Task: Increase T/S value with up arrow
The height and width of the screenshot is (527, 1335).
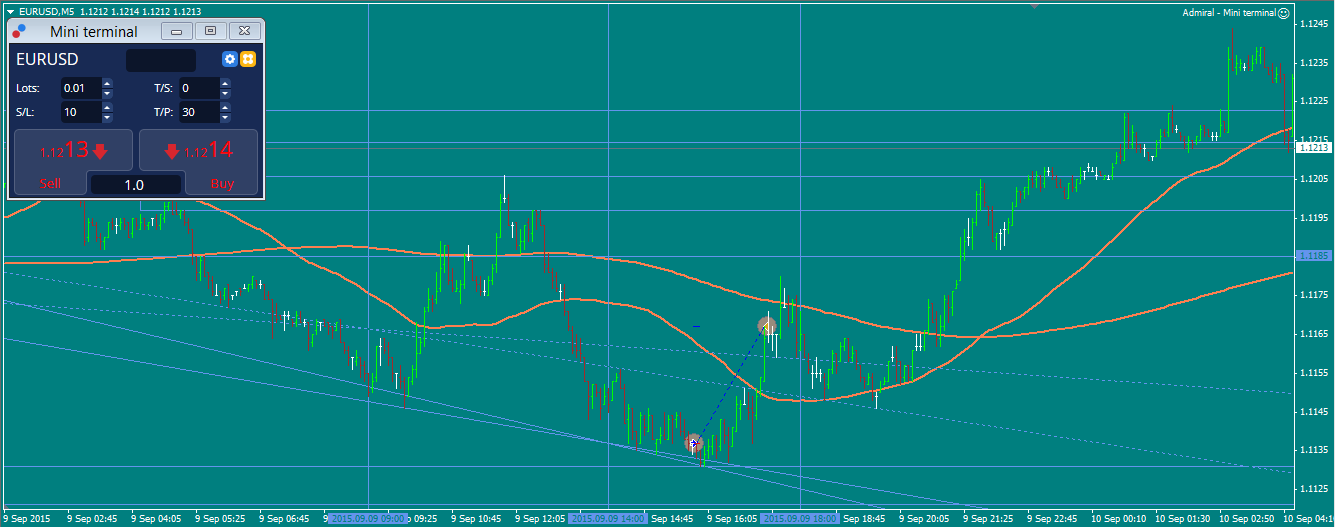Action: pos(225,83)
